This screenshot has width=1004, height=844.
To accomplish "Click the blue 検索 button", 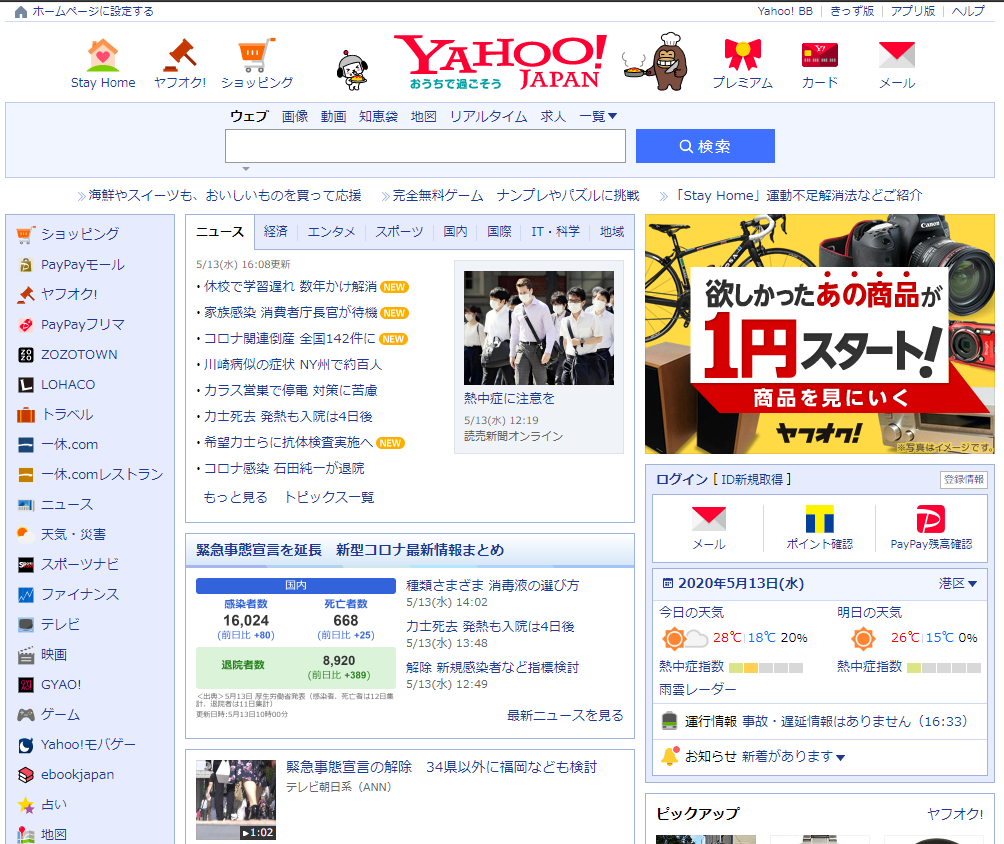I will (705, 146).
